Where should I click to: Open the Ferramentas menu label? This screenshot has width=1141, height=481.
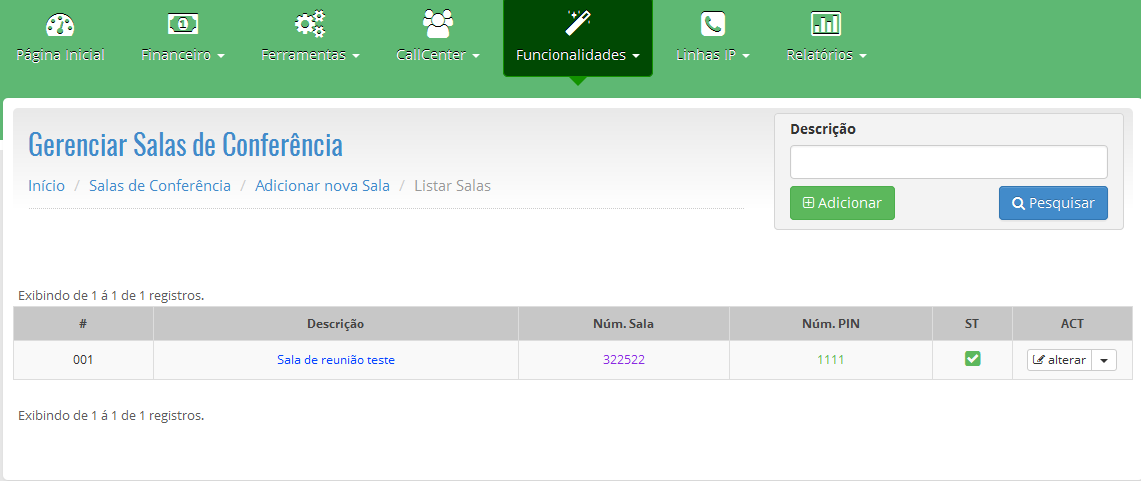click(309, 56)
